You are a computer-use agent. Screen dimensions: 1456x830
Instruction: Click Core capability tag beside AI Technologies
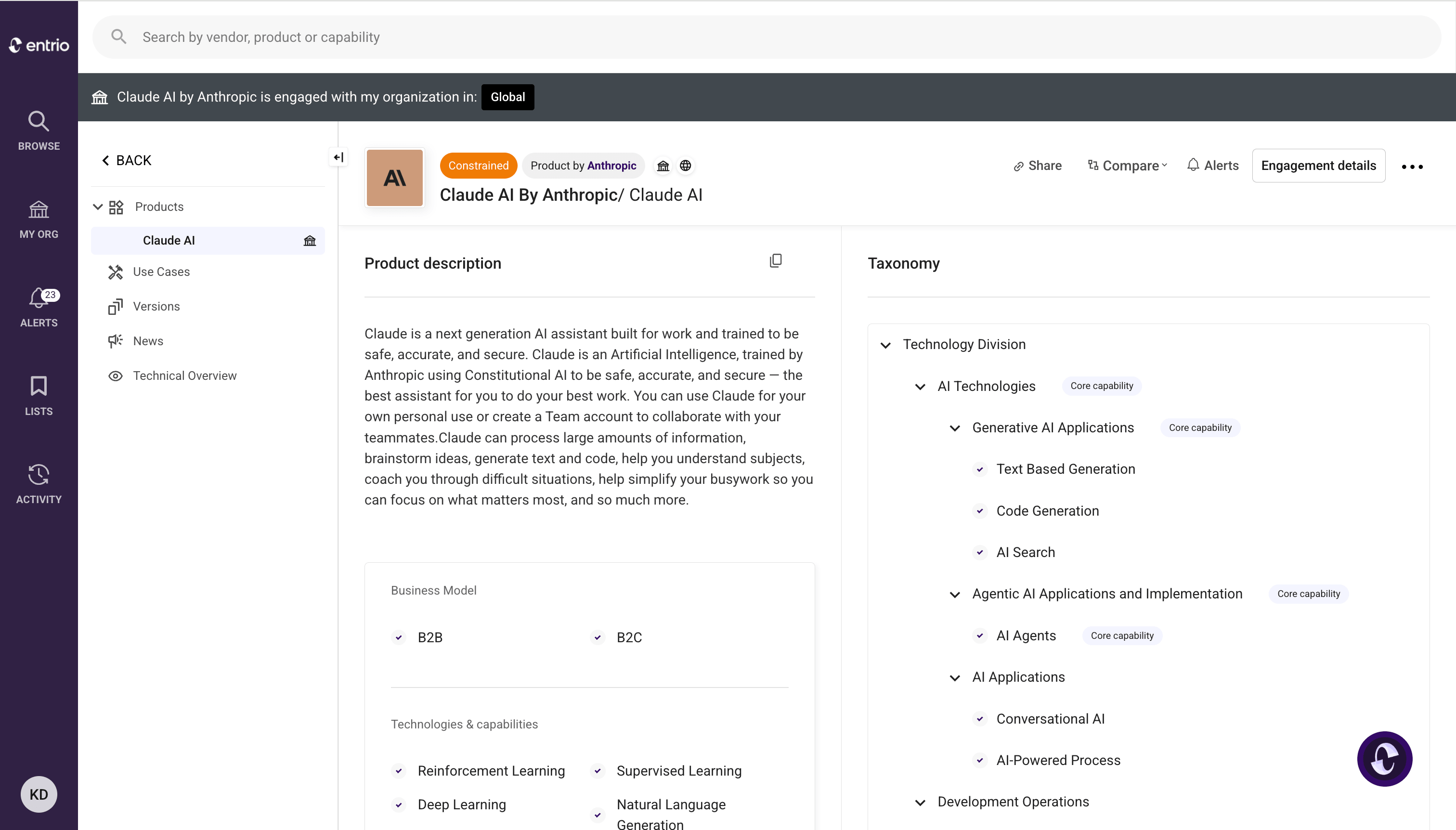tap(1102, 386)
